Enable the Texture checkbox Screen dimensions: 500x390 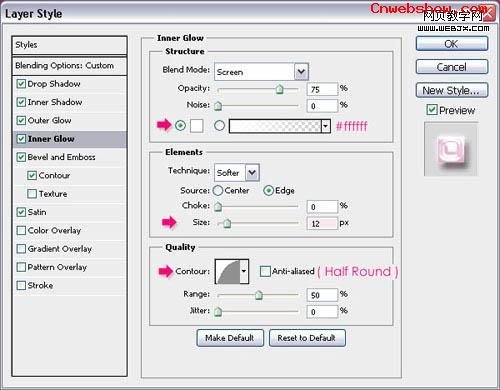pyautogui.click(x=32, y=194)
